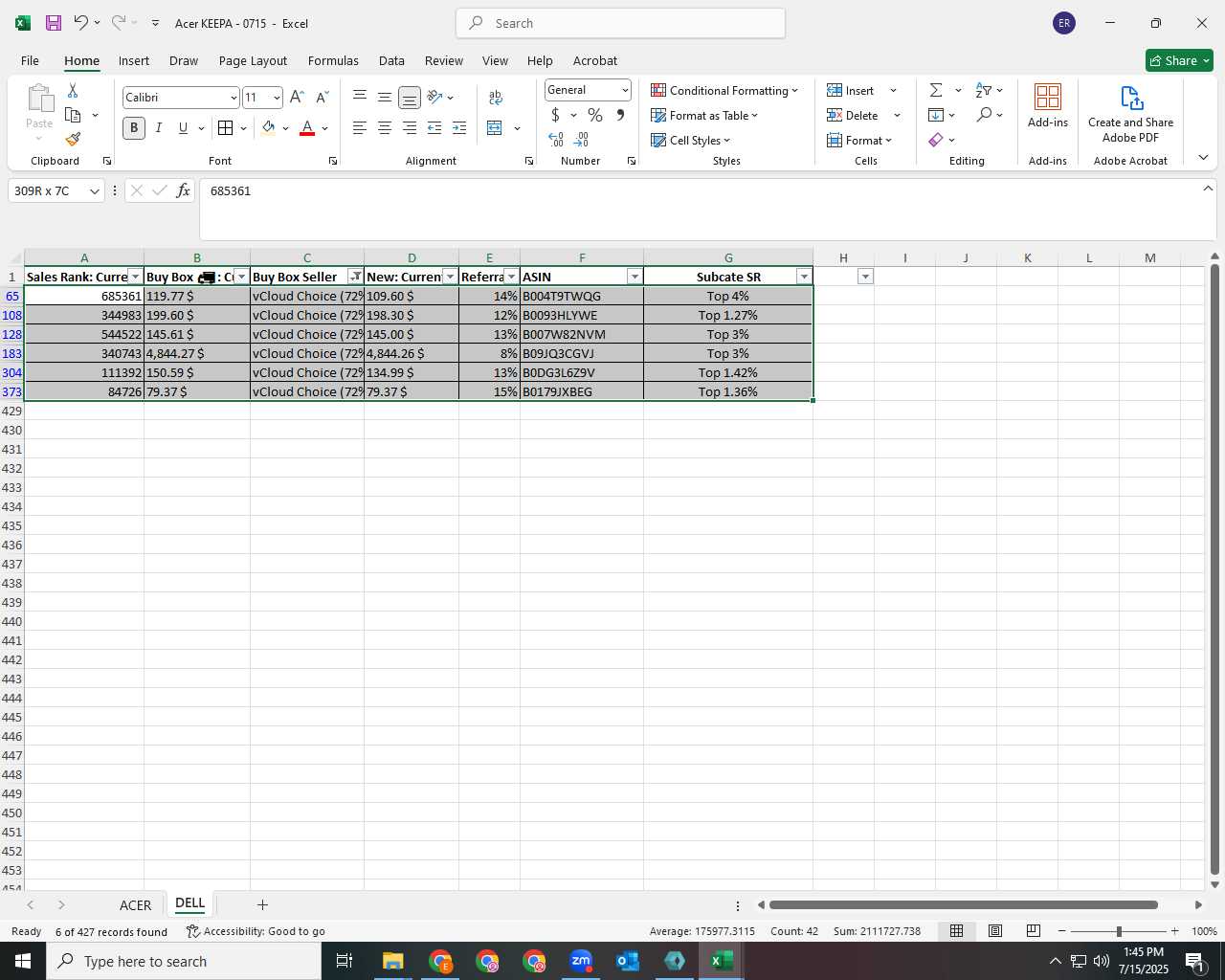The width and height of the screenshot is (1225, 980).
Task: Open the font size dropdown
Action: [x=277, y=98]
